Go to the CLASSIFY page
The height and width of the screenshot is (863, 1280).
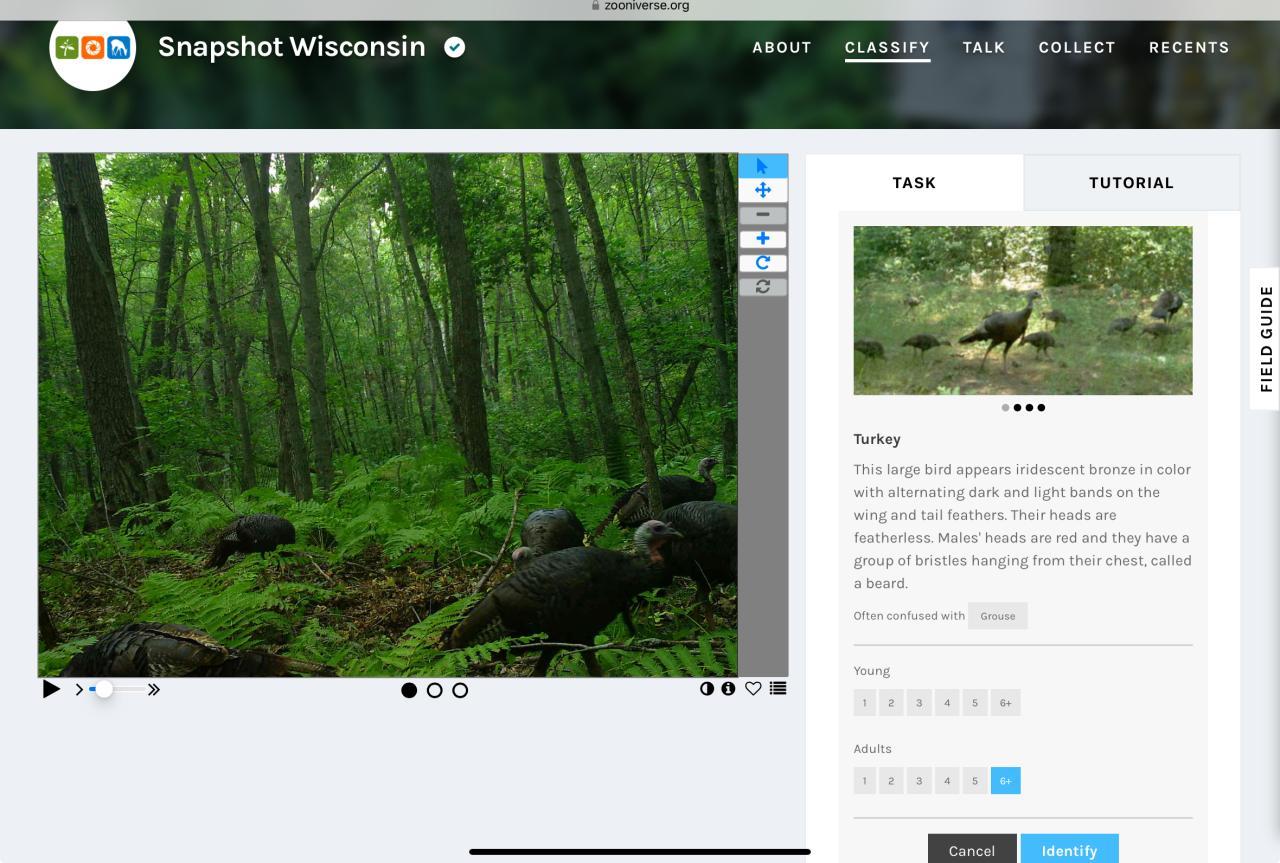pyautogui.click(x=887, y=47)
